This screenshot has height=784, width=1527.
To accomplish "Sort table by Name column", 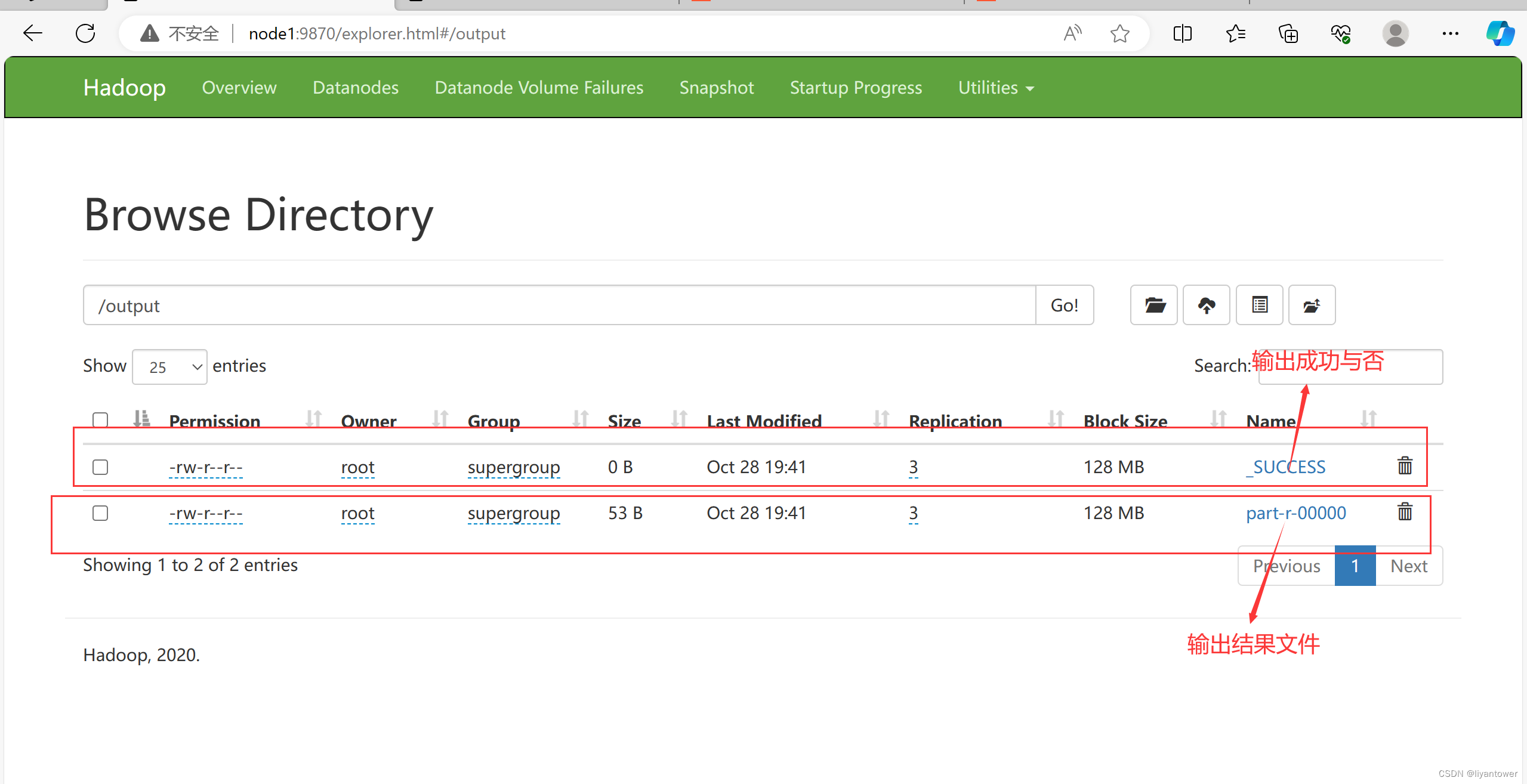I will click(1369, 419).
